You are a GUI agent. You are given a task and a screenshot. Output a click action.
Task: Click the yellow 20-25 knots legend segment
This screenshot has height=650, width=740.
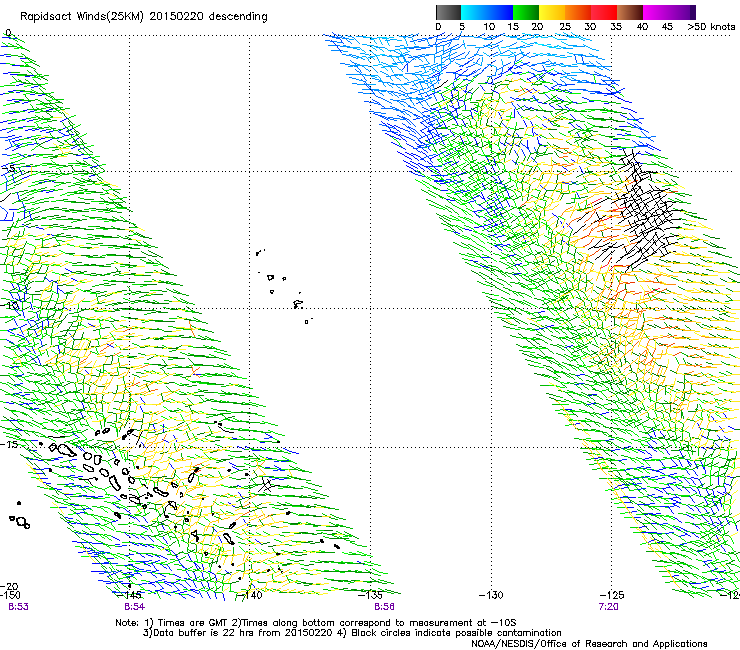tap(552, 12)
